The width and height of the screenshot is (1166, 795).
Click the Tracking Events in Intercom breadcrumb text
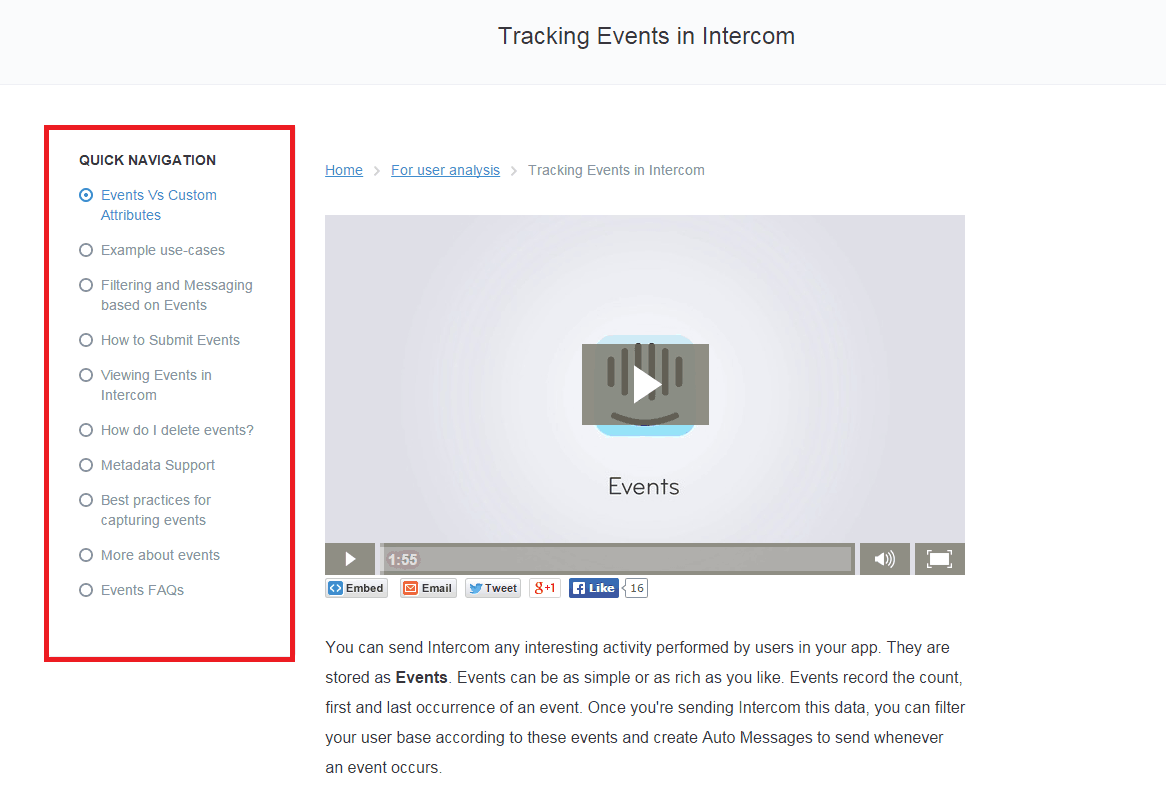click(x=616, y=170)
